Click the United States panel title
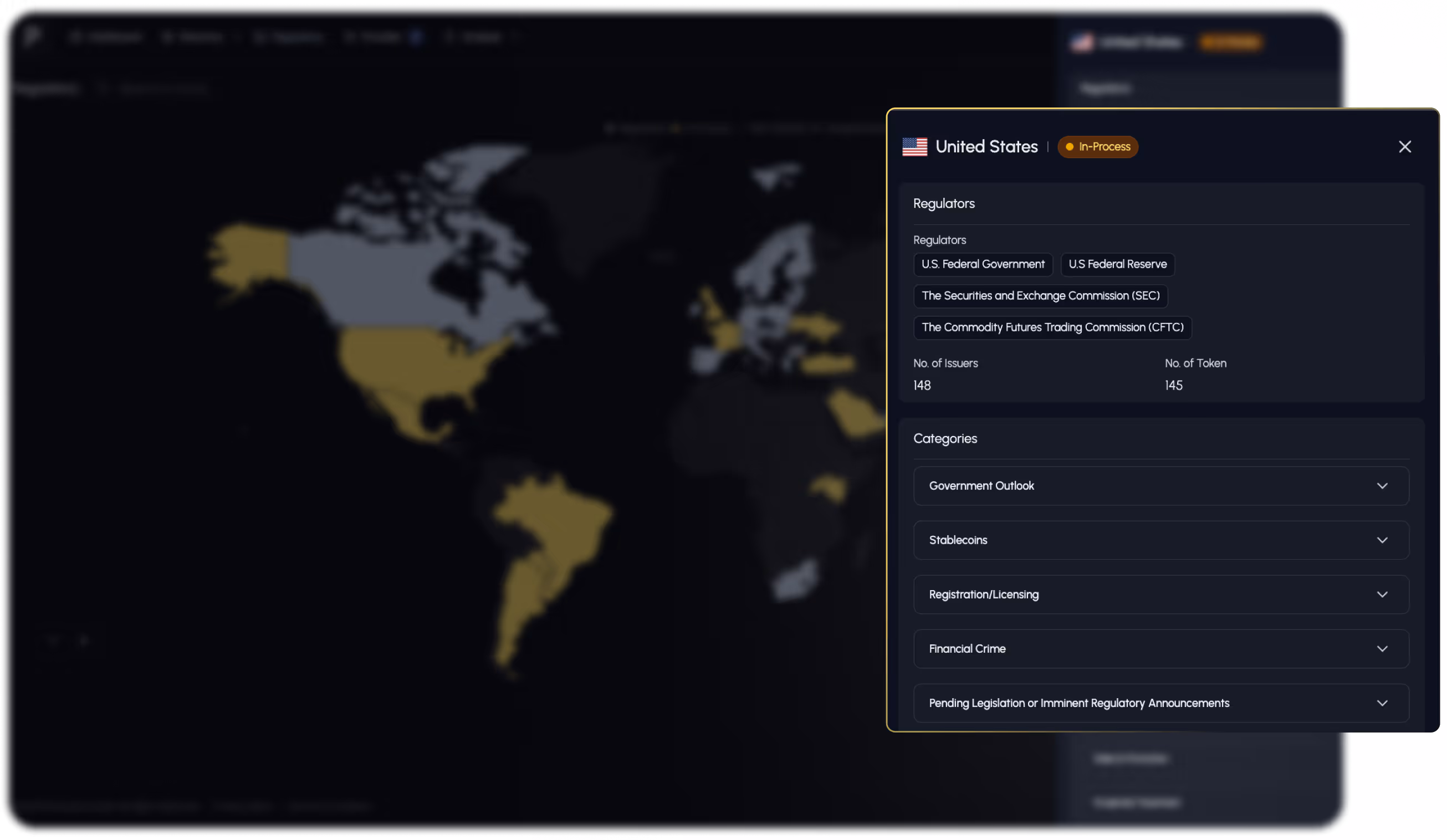 pyautogui.click(x=986, y=147)
